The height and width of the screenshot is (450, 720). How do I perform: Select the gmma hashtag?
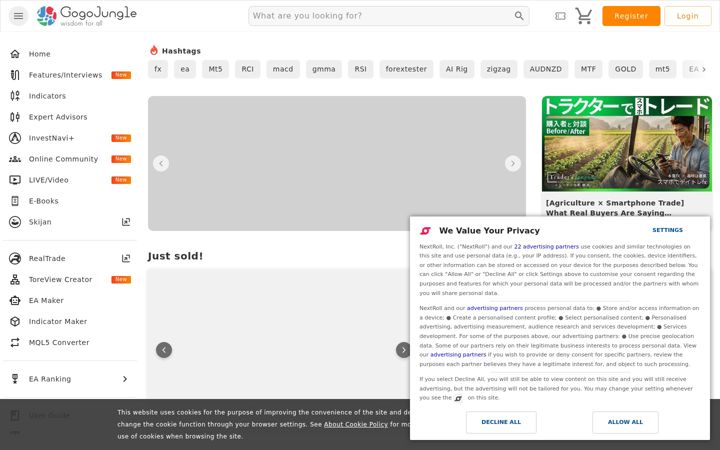click(x=324, y=69)
